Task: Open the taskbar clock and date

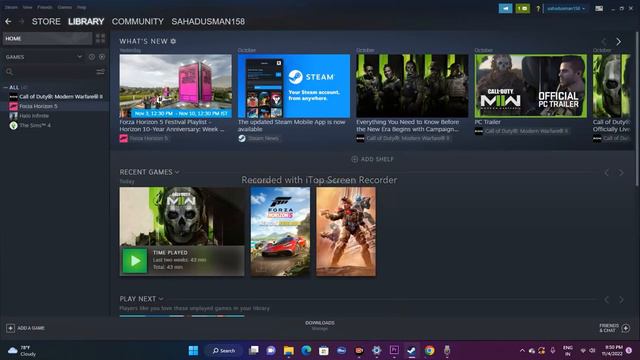Action: pyautogui.click(x=611, y=351)
